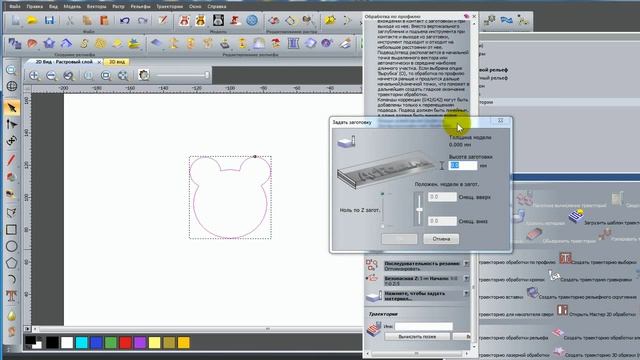The width and height of the screenshot is (640, 360).
Task: Click the Undo arrow icon
Action: click(x=125, y=20)
